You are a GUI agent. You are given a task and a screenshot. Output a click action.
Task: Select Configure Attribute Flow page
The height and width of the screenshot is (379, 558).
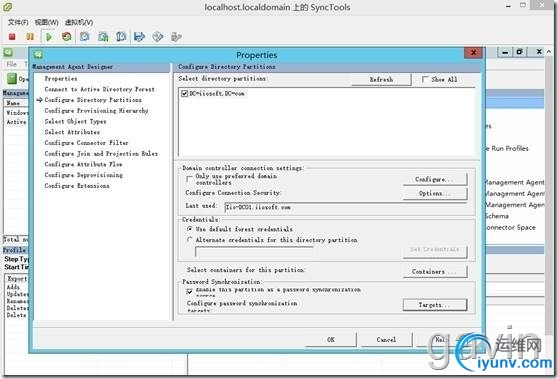[x=84, y=164]
